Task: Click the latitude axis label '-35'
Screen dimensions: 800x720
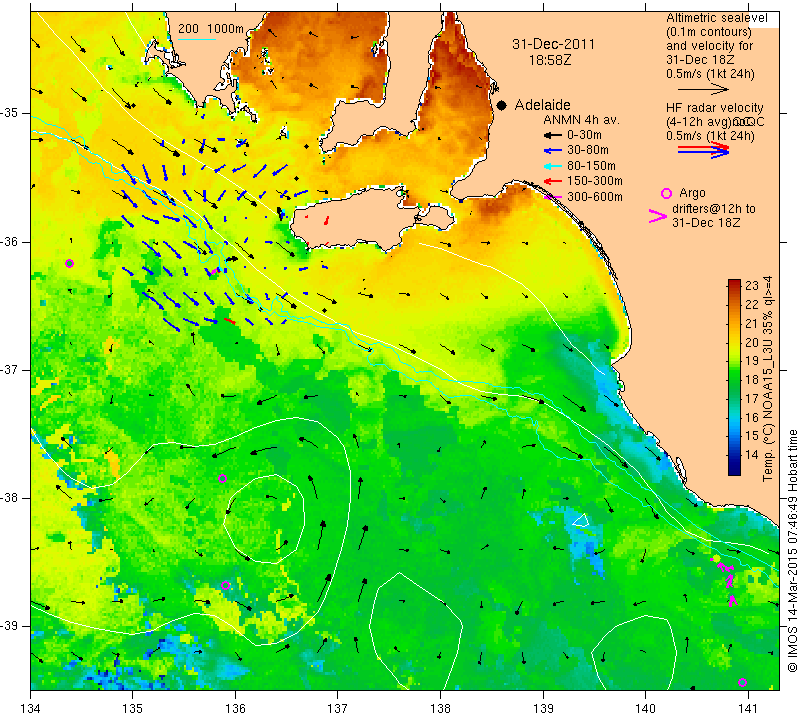Action: click(x=10, y=113)
